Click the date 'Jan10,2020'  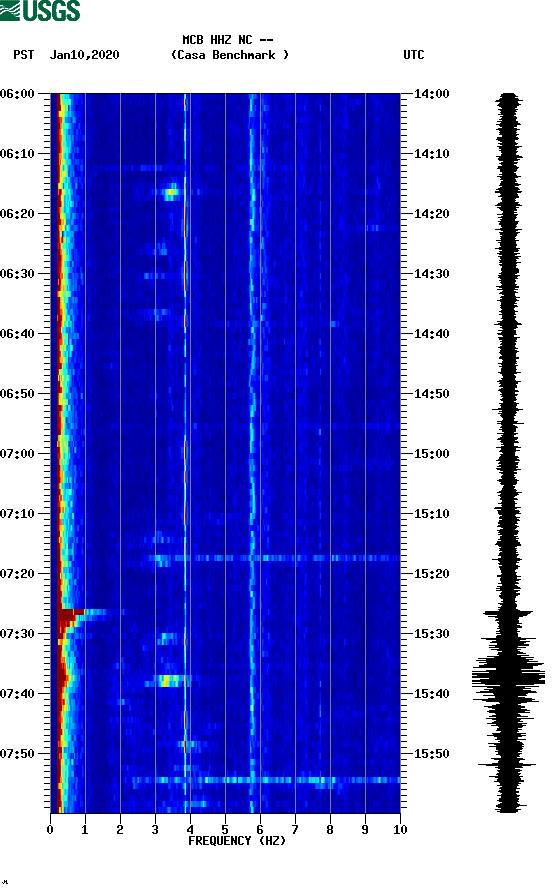click(84, 55)
